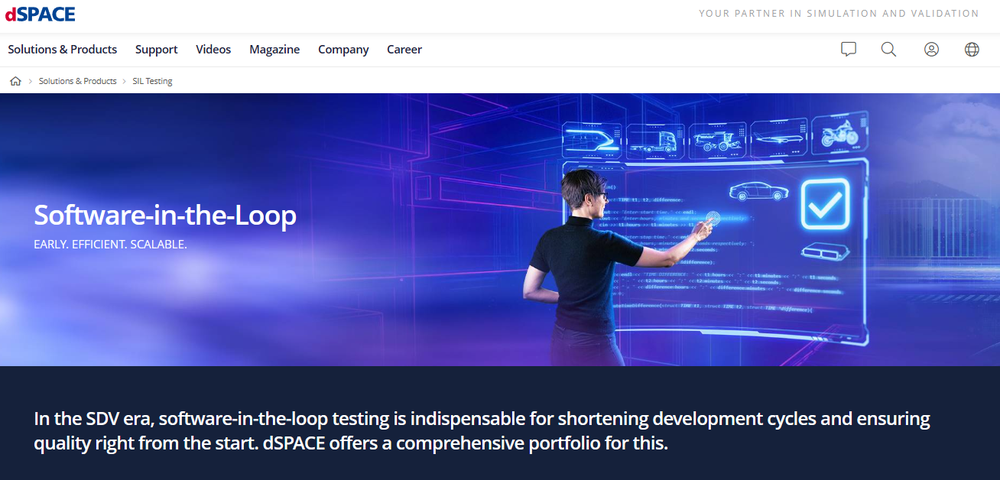Click the glowing checkmark graphic in the banner
Image resolution: width=1000 pixels, height=480 pixels.
[x=825, y=204]
